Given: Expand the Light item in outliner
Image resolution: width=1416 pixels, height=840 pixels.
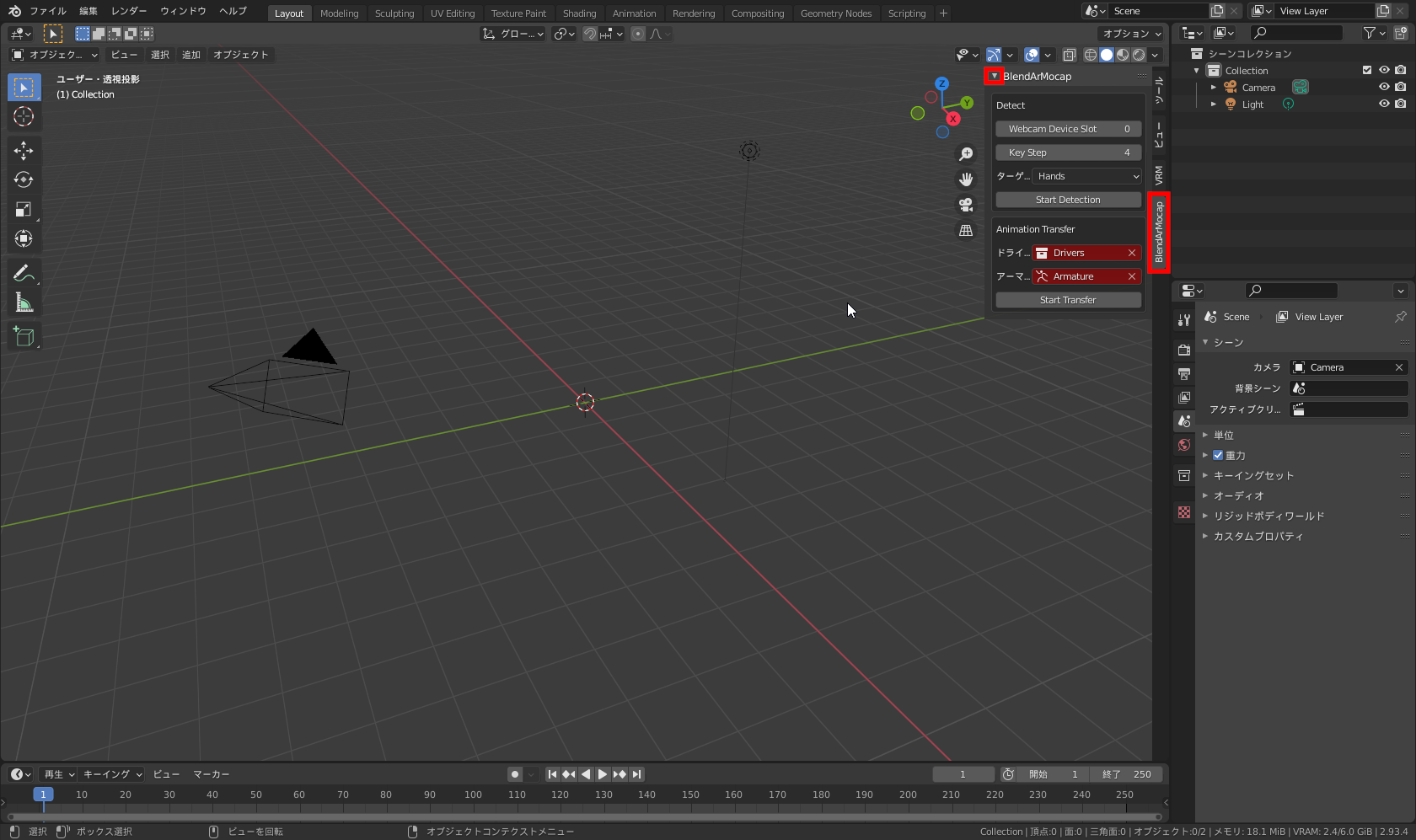Looking at the screenshot, I should click(1214, 104).
